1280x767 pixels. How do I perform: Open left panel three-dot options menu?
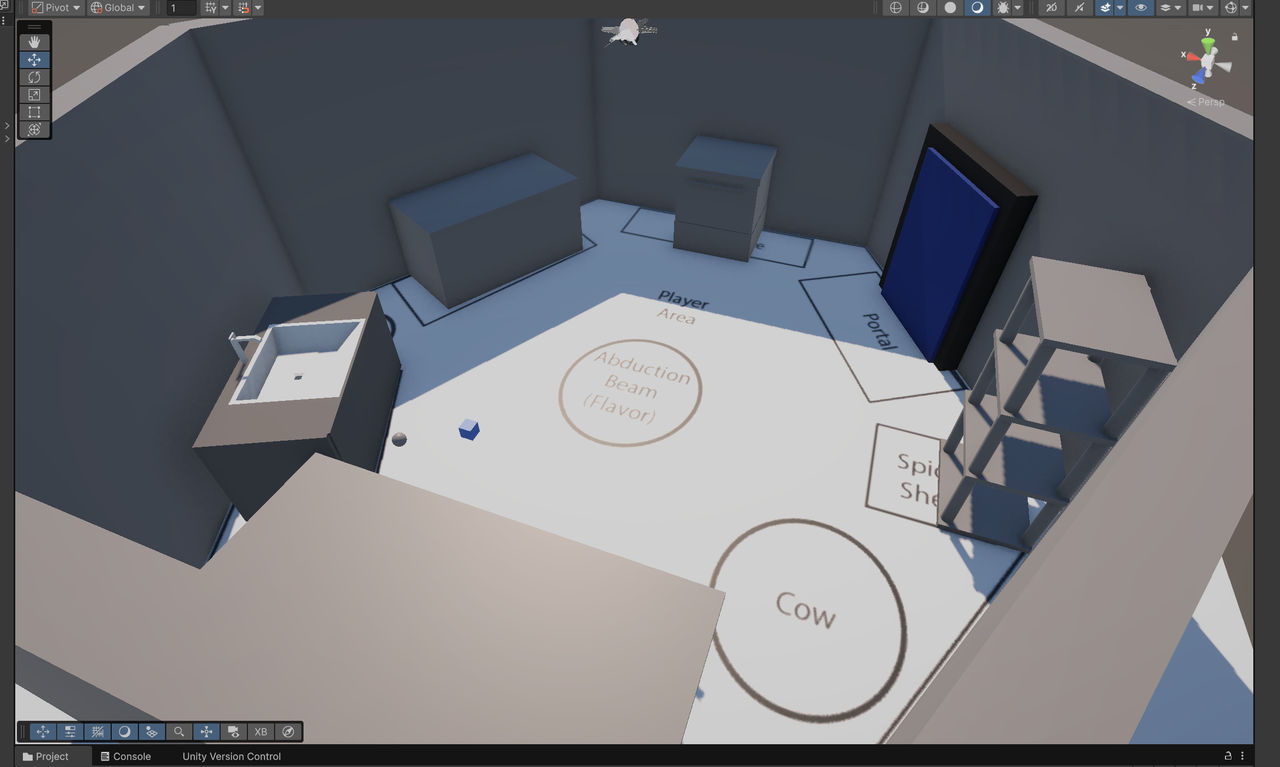click(4, 20)
